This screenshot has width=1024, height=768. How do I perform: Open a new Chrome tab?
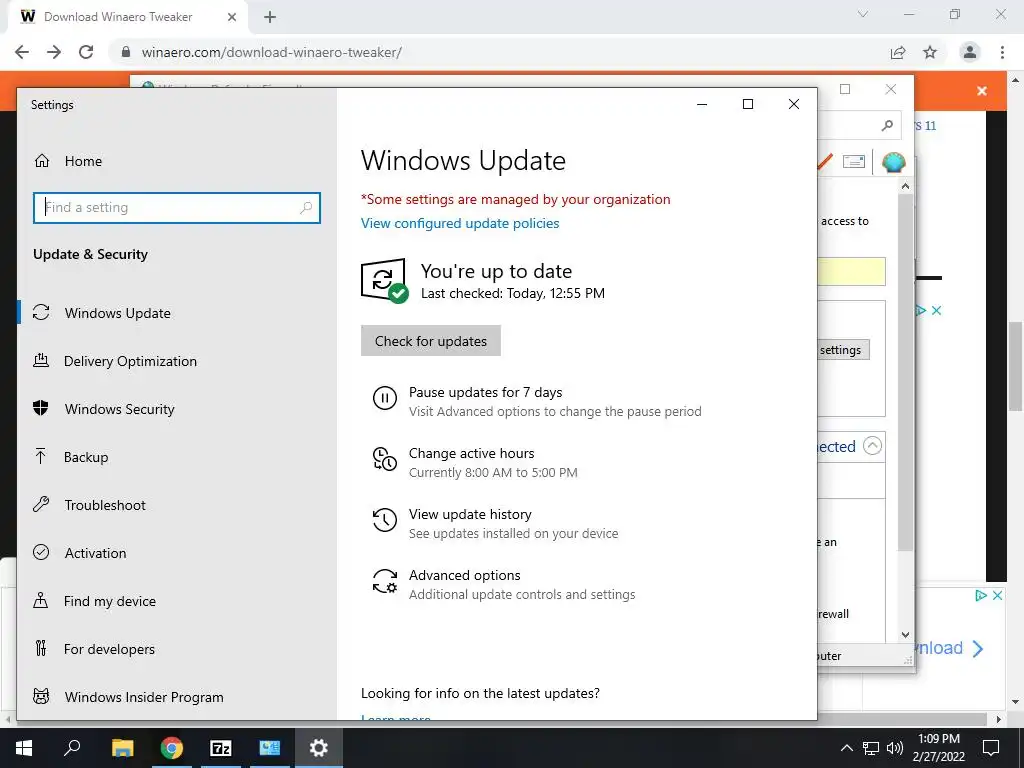coord(270,17)
